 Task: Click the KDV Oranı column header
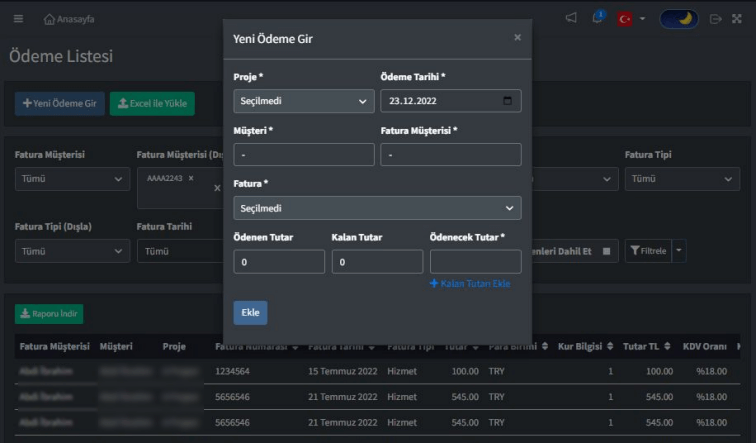pyautogui.click(x=704, y=347)
